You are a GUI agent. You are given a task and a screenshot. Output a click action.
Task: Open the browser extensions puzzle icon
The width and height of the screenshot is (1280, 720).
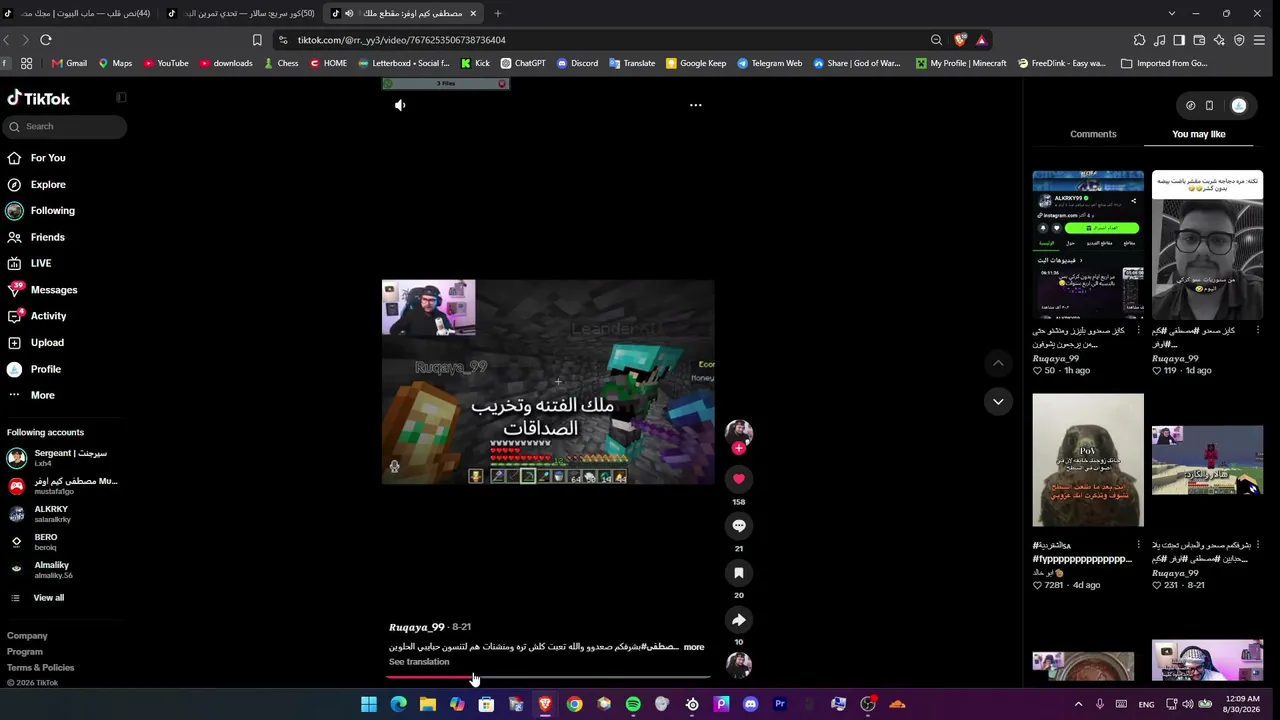[1139, 40]
